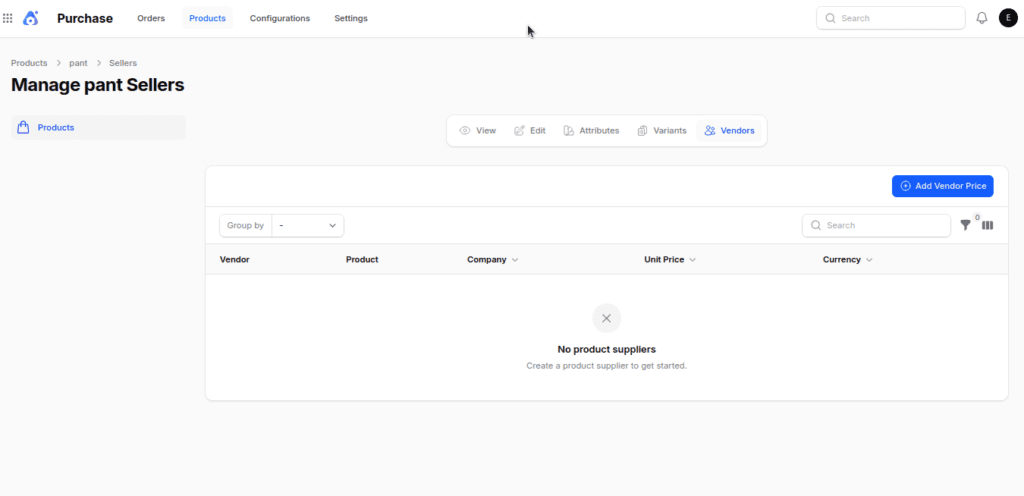Go to Products breadcrumb link
This screenshot has width=1024, height=496.
click(29, 63)
